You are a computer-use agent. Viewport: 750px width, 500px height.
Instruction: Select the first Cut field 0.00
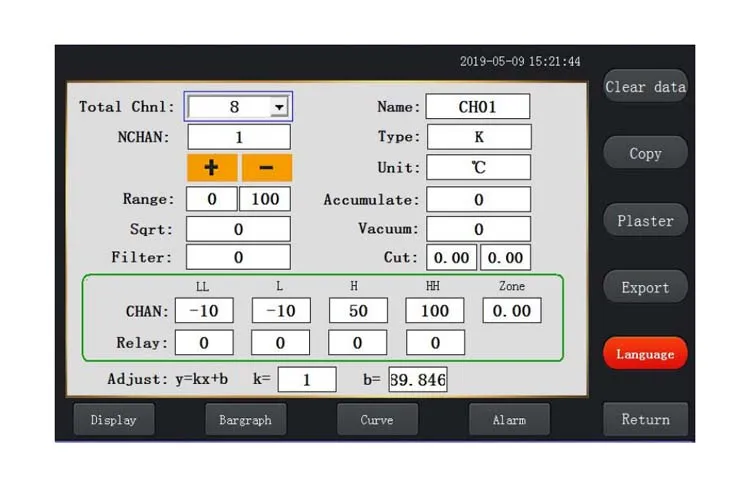click(x=452, y=257)
